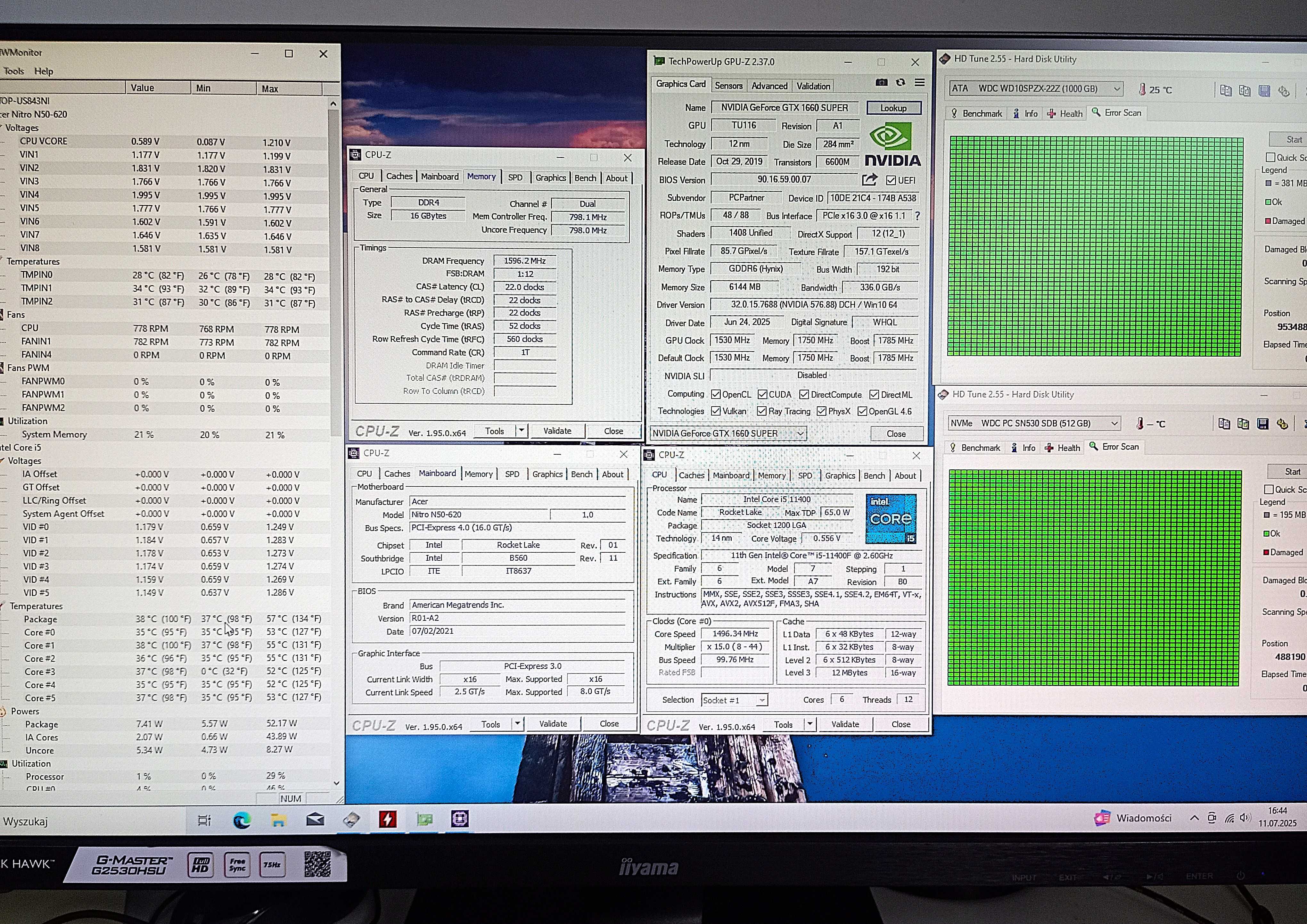The height and width of the screenshot is (924, 1307).
Task: Toggle Vulkan checkbox in GPU-Z
Action: point(716,411)
